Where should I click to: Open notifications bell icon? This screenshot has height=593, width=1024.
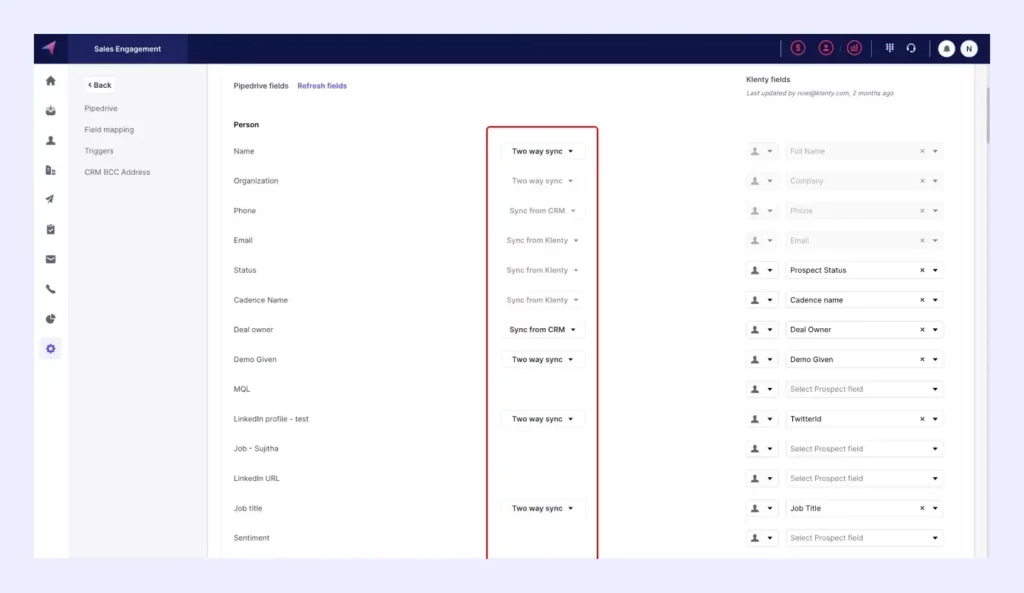click(x=946, y=48)
